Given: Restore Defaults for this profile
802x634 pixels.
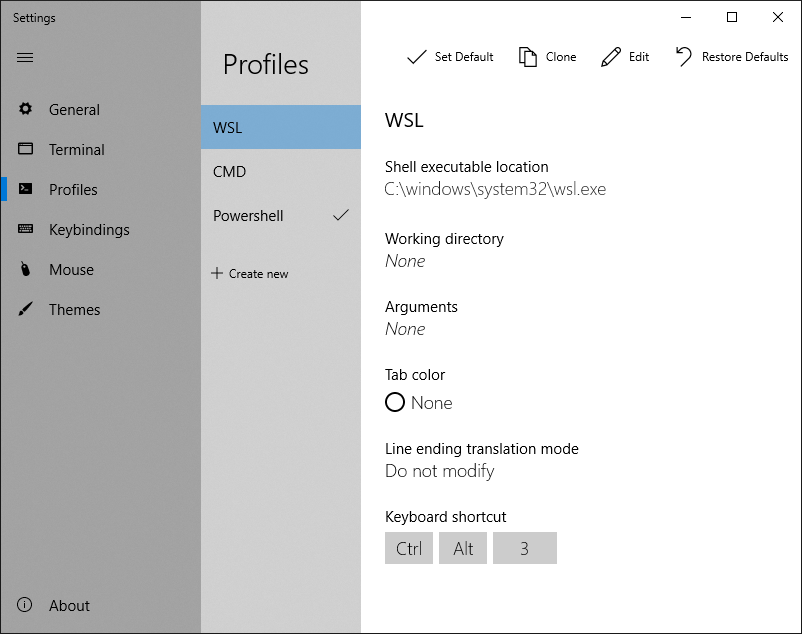Looking at the screenshot, I should click(x=732, y=57).
